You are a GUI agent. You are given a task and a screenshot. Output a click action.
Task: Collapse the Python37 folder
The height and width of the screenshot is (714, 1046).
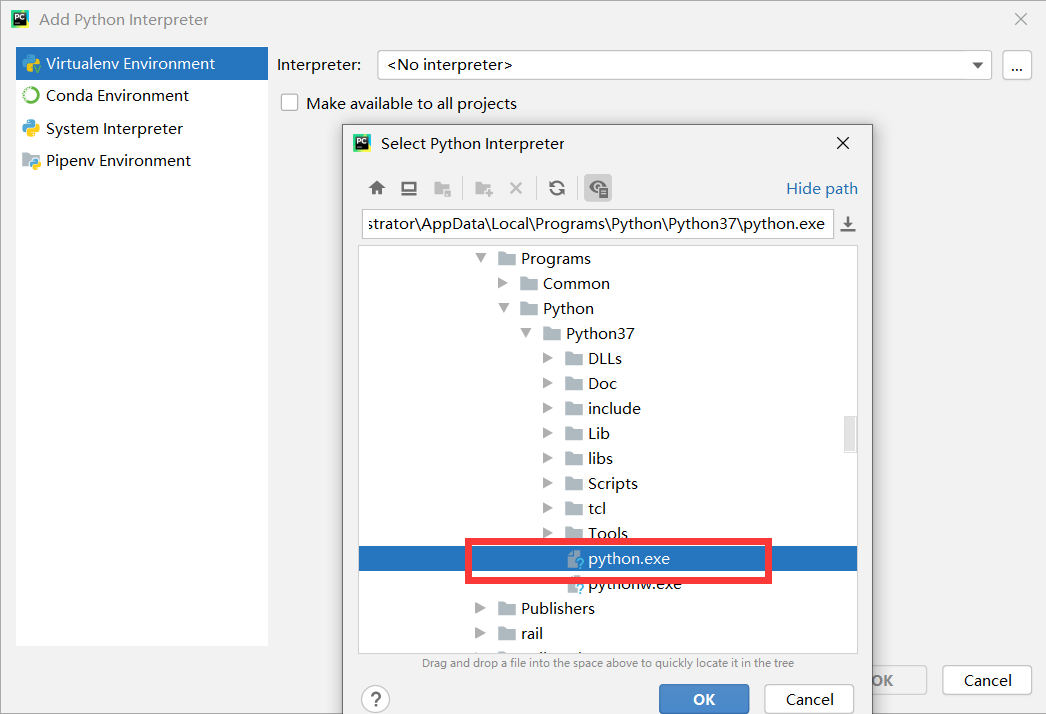click(526, 332)
